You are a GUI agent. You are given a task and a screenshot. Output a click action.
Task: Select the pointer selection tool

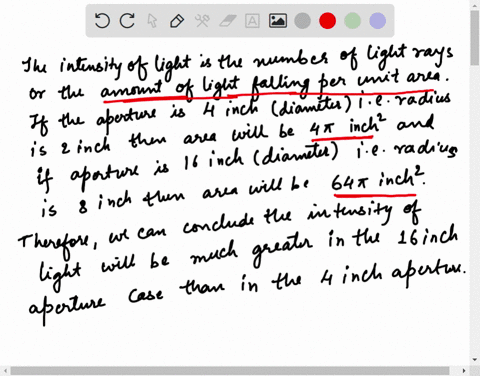point(152,21)
